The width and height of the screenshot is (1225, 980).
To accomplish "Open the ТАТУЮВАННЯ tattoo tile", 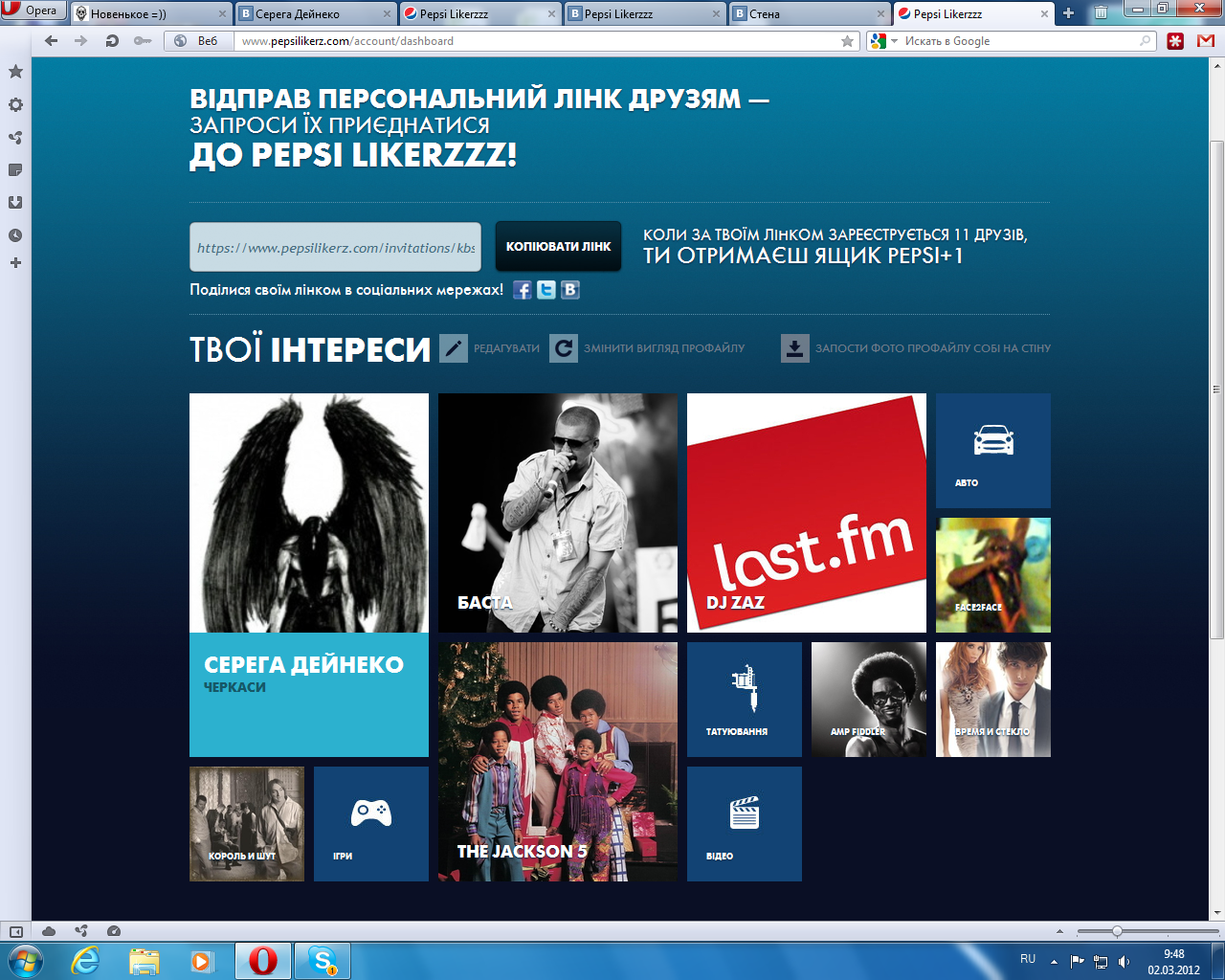I will pyautogui.click(x=745, y=700).
